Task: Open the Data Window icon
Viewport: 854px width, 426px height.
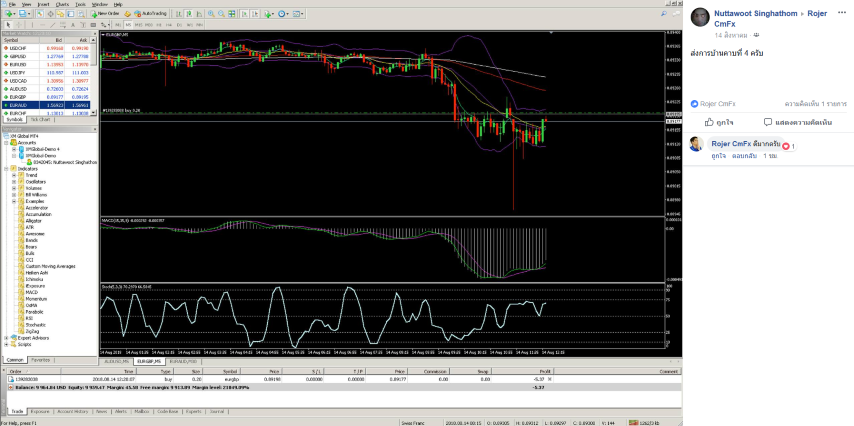Action: 50,14
